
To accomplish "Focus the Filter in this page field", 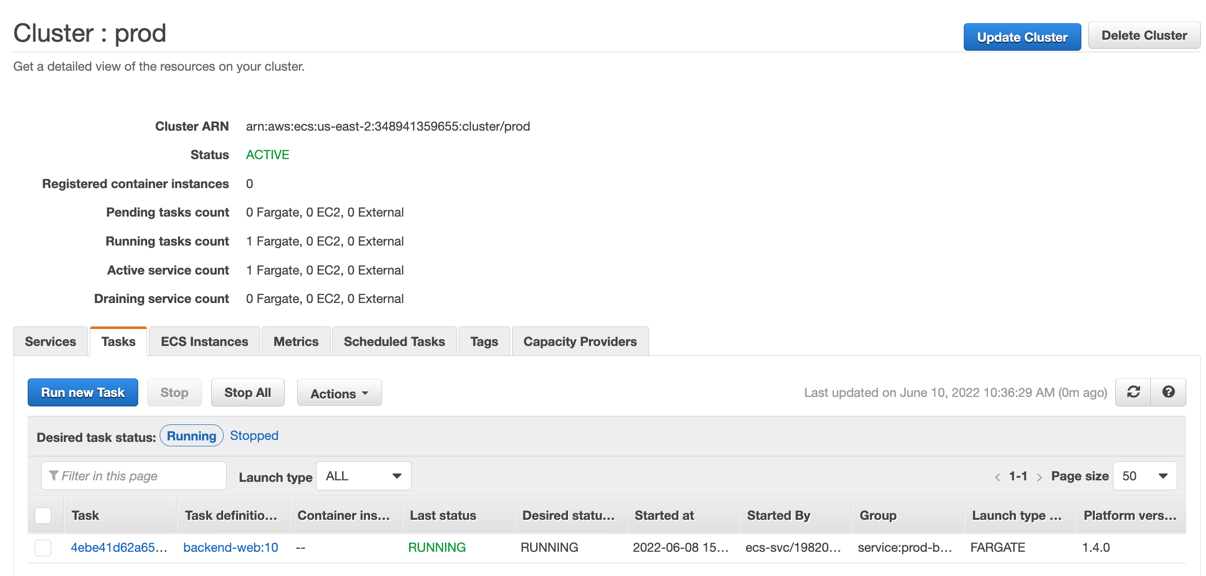I will [134, 476].
